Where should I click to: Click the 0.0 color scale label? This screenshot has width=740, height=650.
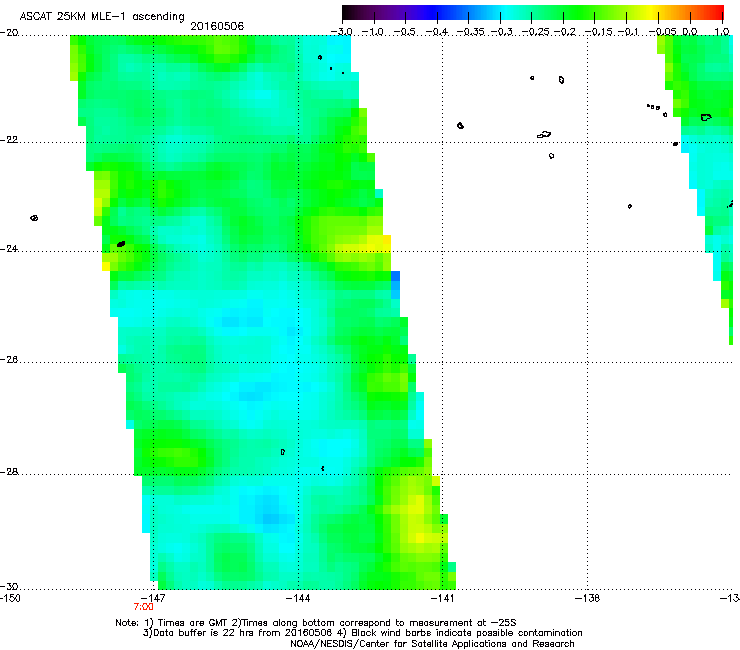690,32
